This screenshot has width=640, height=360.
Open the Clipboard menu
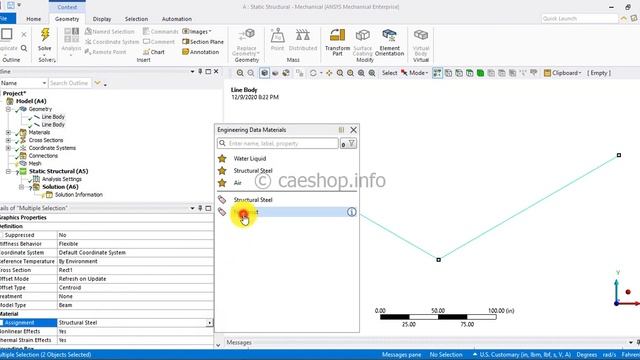point(562,73)
